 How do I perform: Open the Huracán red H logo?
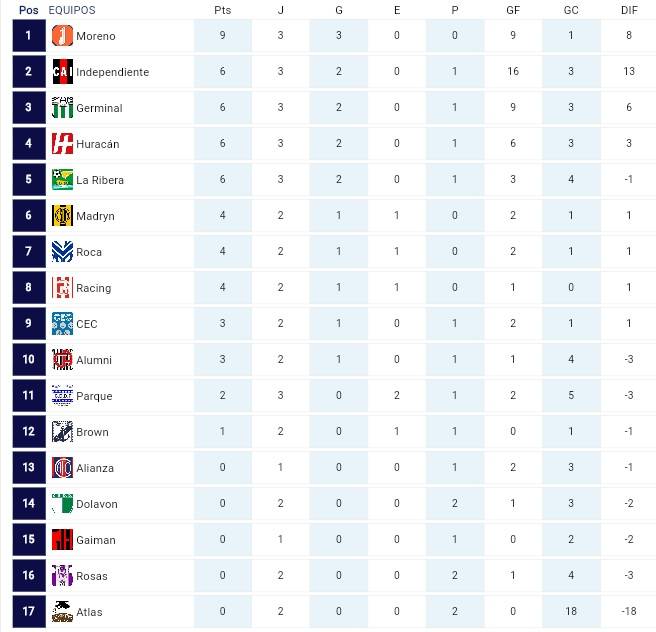coord(62,143)
